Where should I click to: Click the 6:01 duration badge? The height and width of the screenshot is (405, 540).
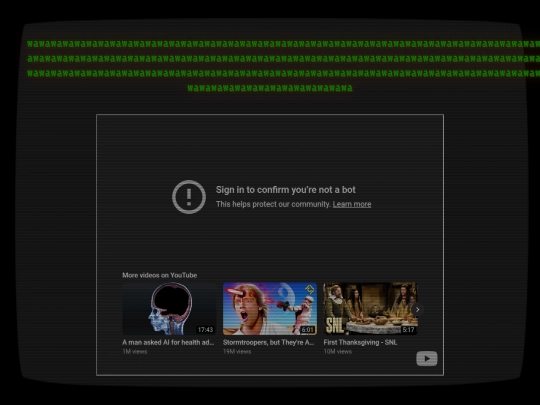(x=307, y=330)
